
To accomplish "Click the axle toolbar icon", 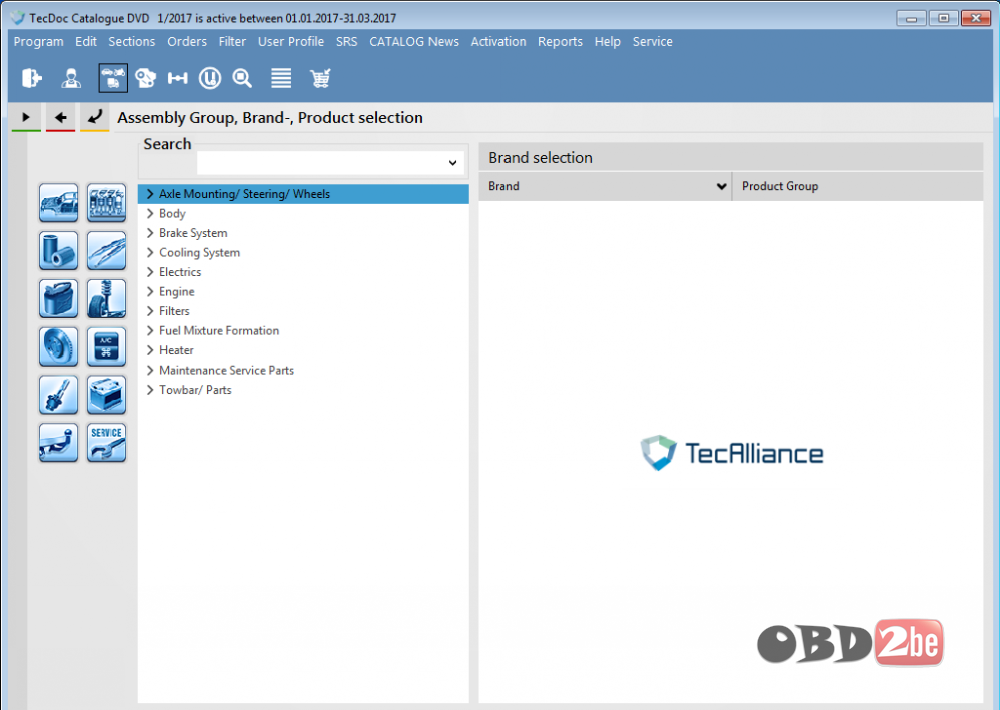I will pyautogui.click(x=177, y=78).
